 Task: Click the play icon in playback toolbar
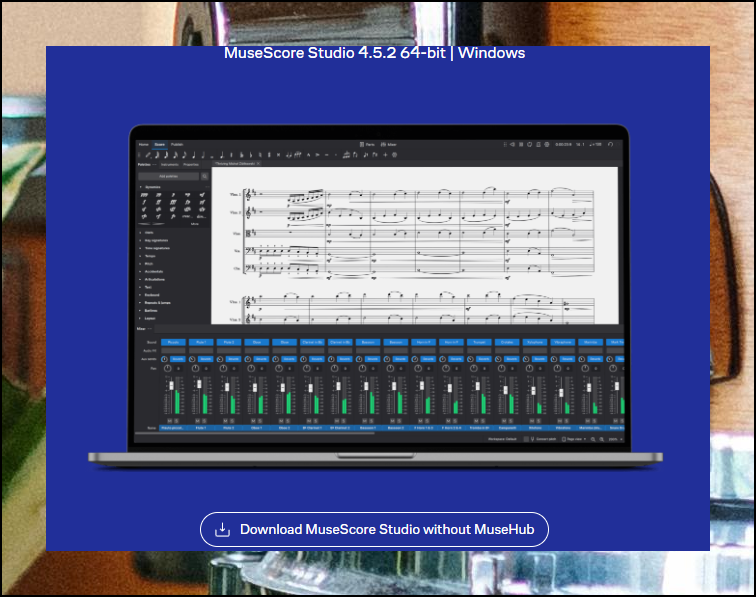point(521,144)
